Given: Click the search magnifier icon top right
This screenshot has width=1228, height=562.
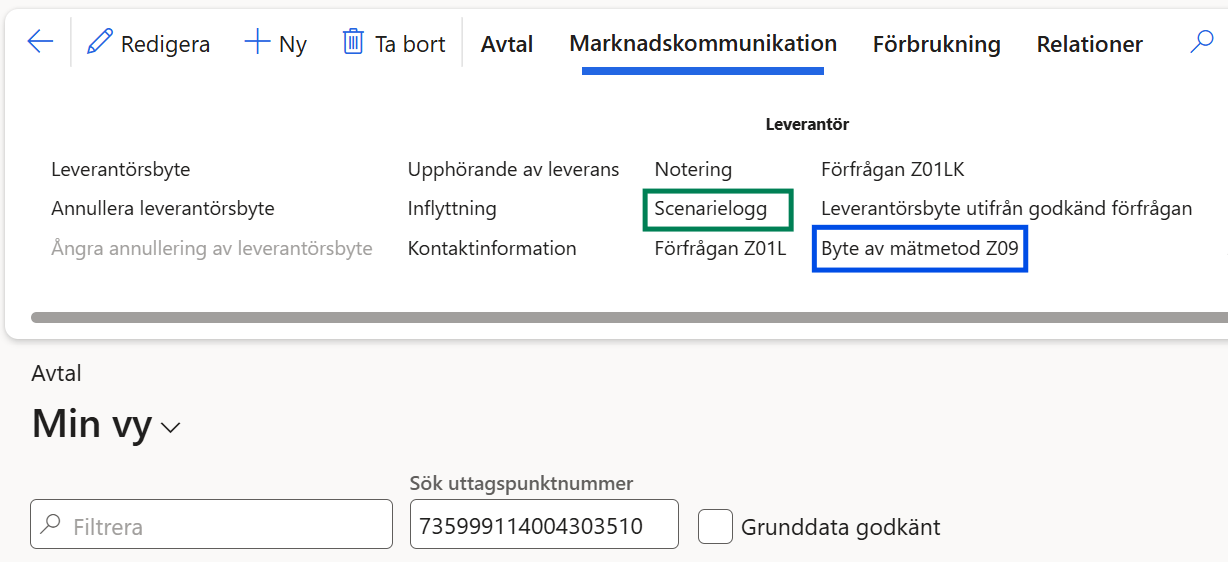Looking at the screenshot, I should (x=1201, y=42).
